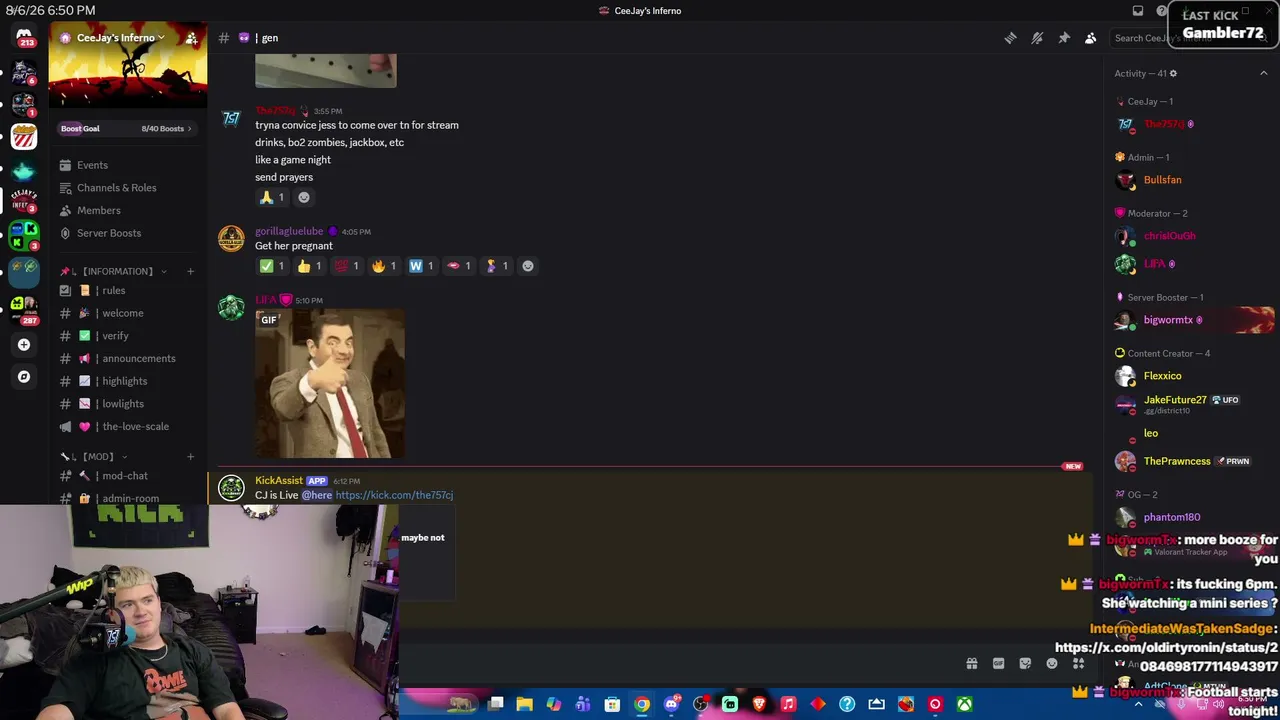The height and width of the screenshot is (720, 1280).
Task: Open the Boost Goal 8/40 Boosts bar
Action: click(126, 128)
